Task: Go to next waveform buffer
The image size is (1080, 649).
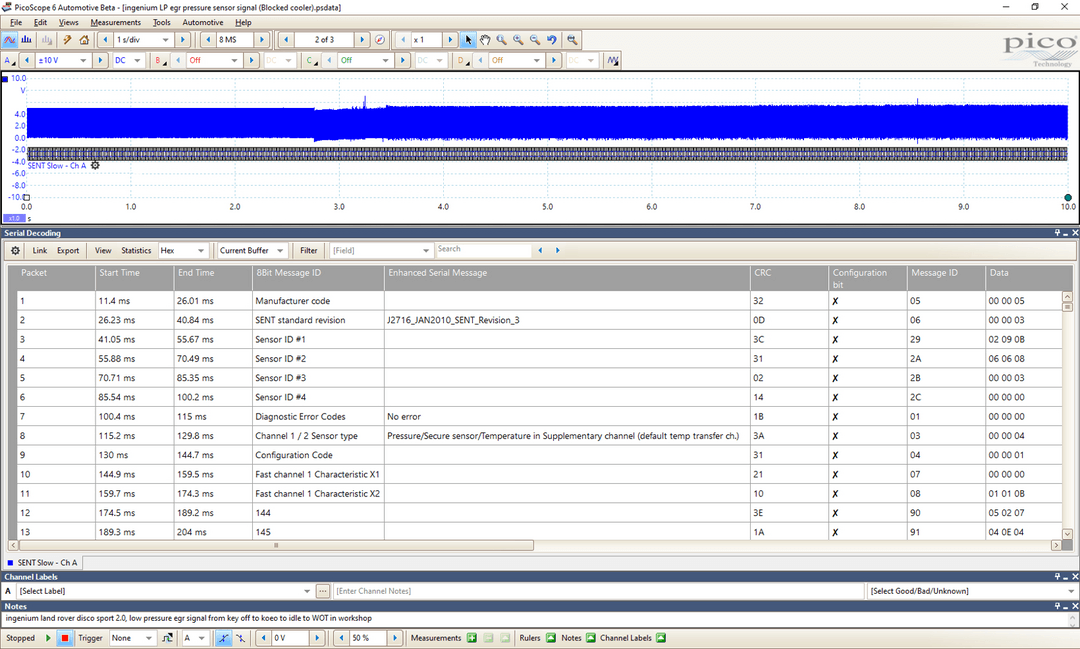Action: pos(362,40)
